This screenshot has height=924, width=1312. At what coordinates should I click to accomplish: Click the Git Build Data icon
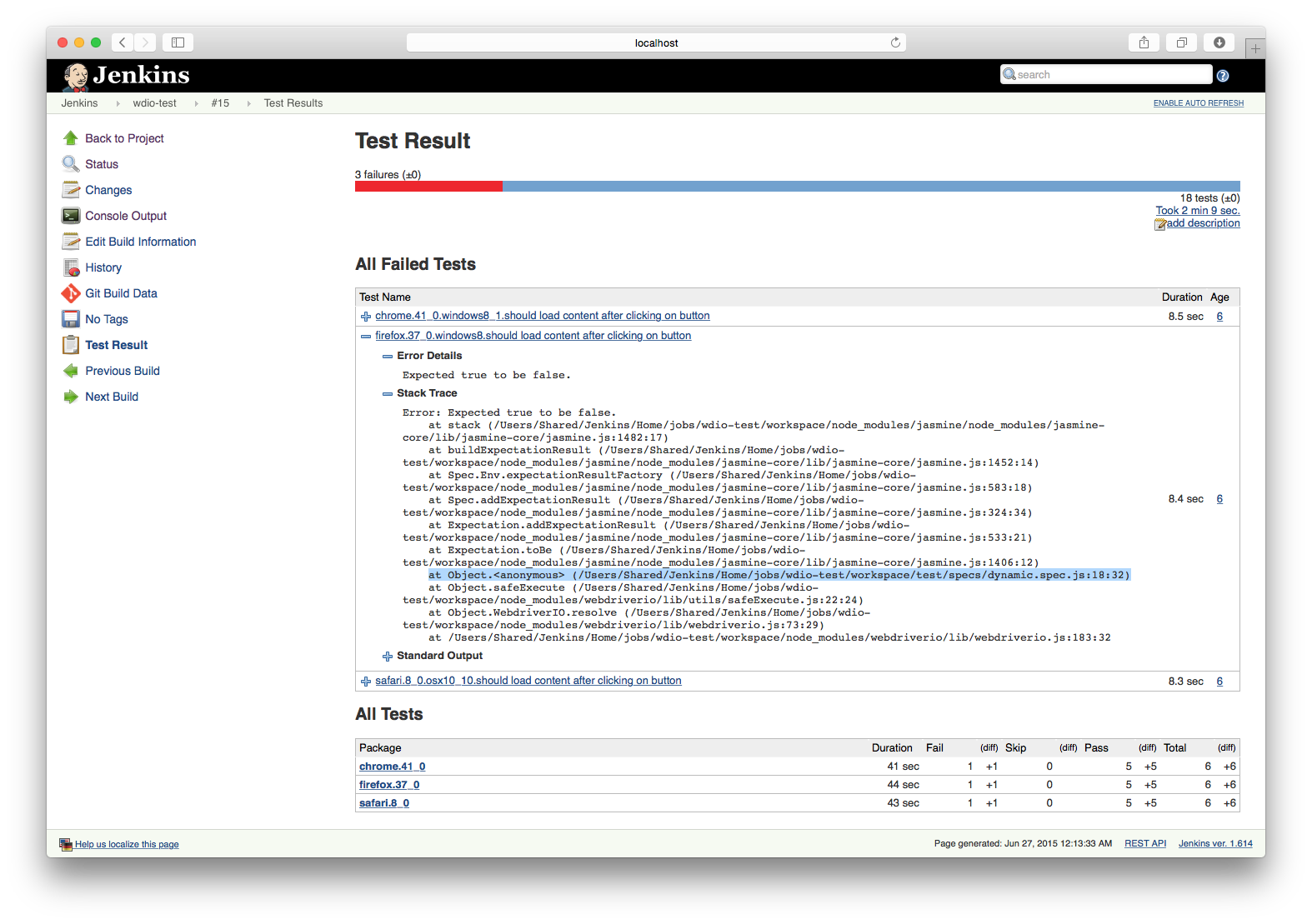[x=71, y=293]
